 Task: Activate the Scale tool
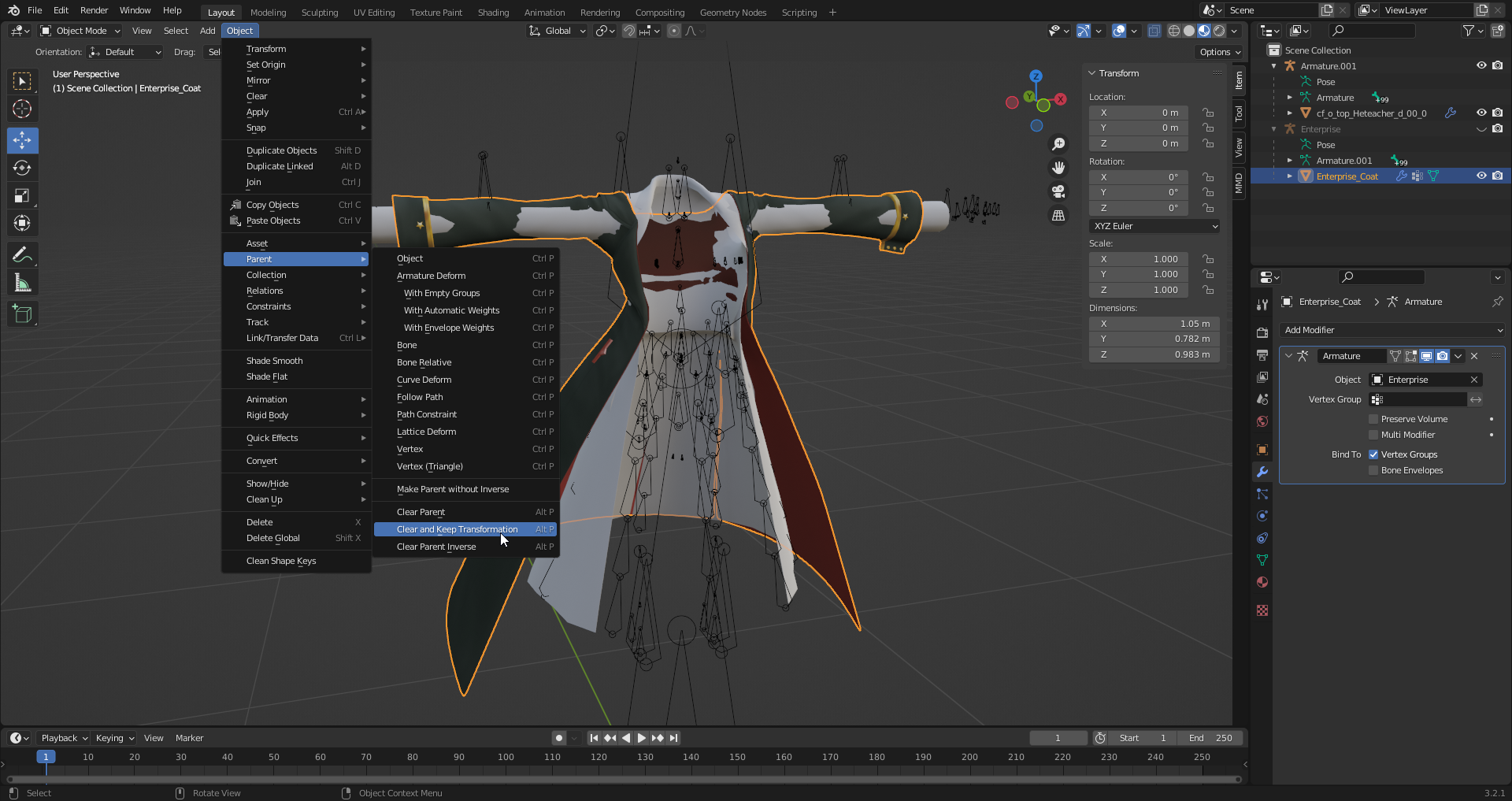(22, 195)
